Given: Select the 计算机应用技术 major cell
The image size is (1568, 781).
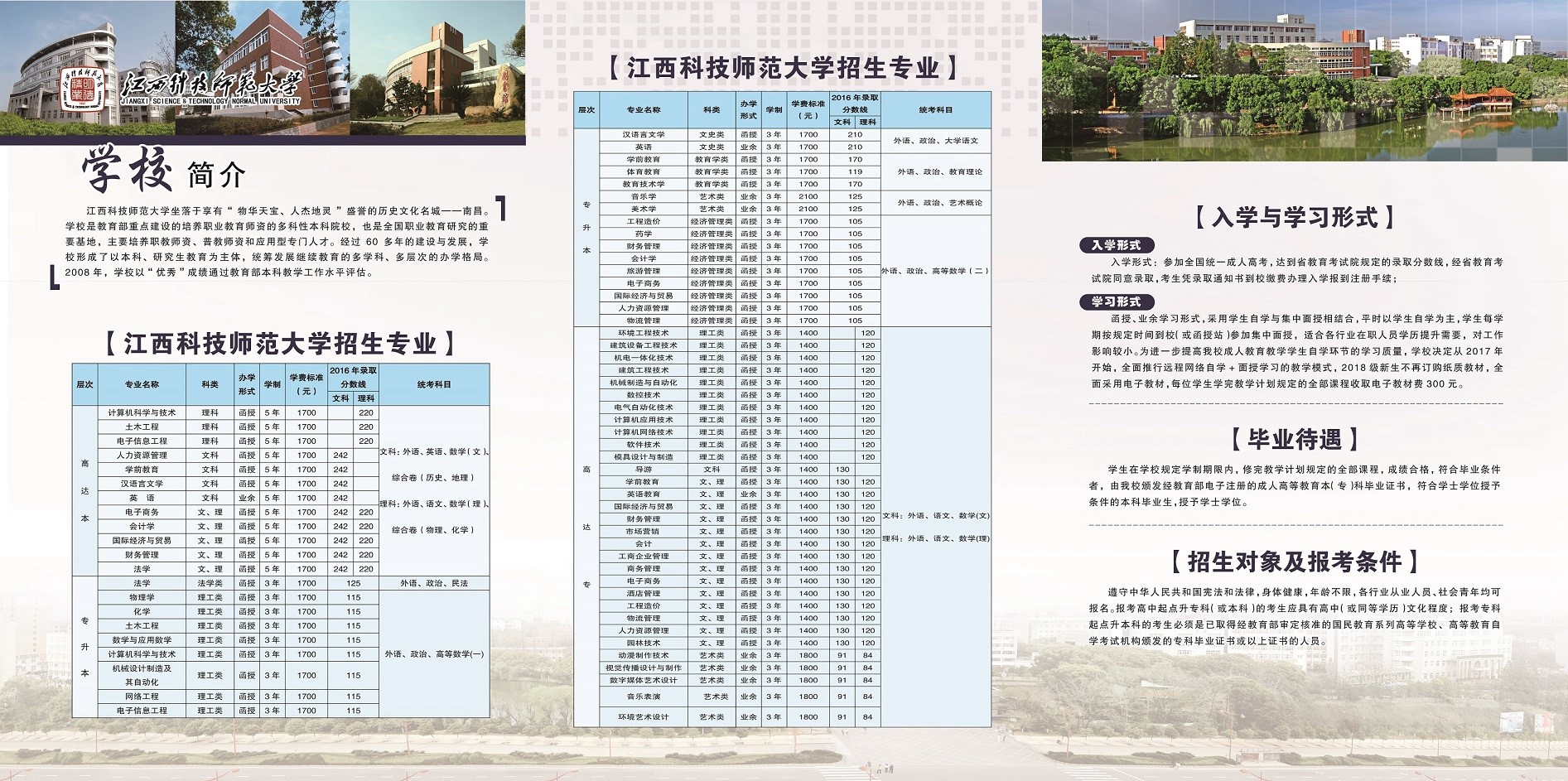Looking at the screenshot, I should (644, 420).
